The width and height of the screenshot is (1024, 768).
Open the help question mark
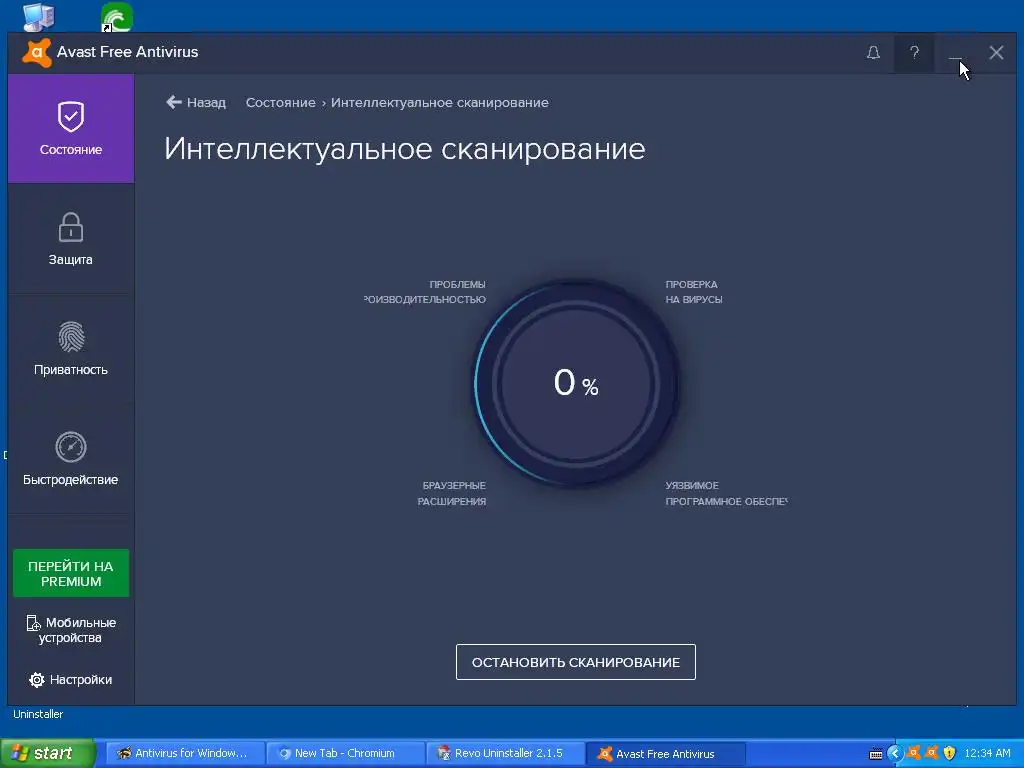coord(914,53)
